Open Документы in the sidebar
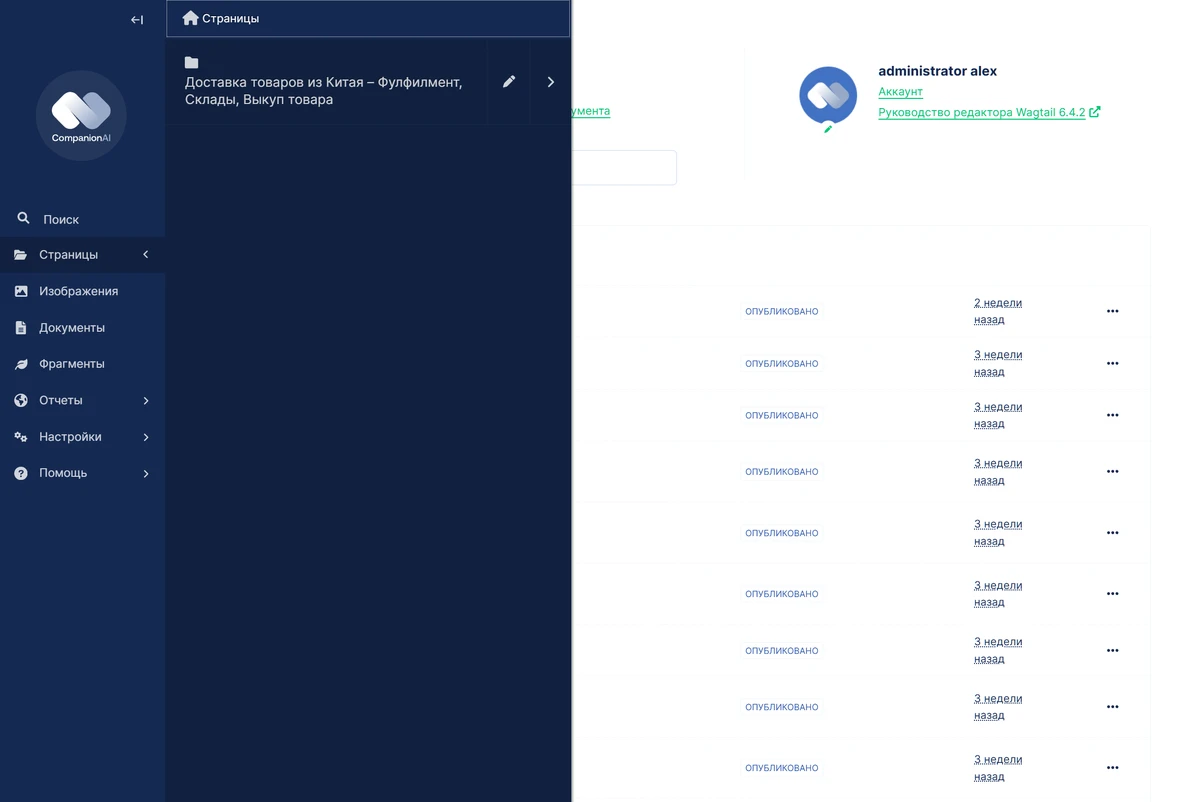1200x802 pixels. [x=72, y=328]
